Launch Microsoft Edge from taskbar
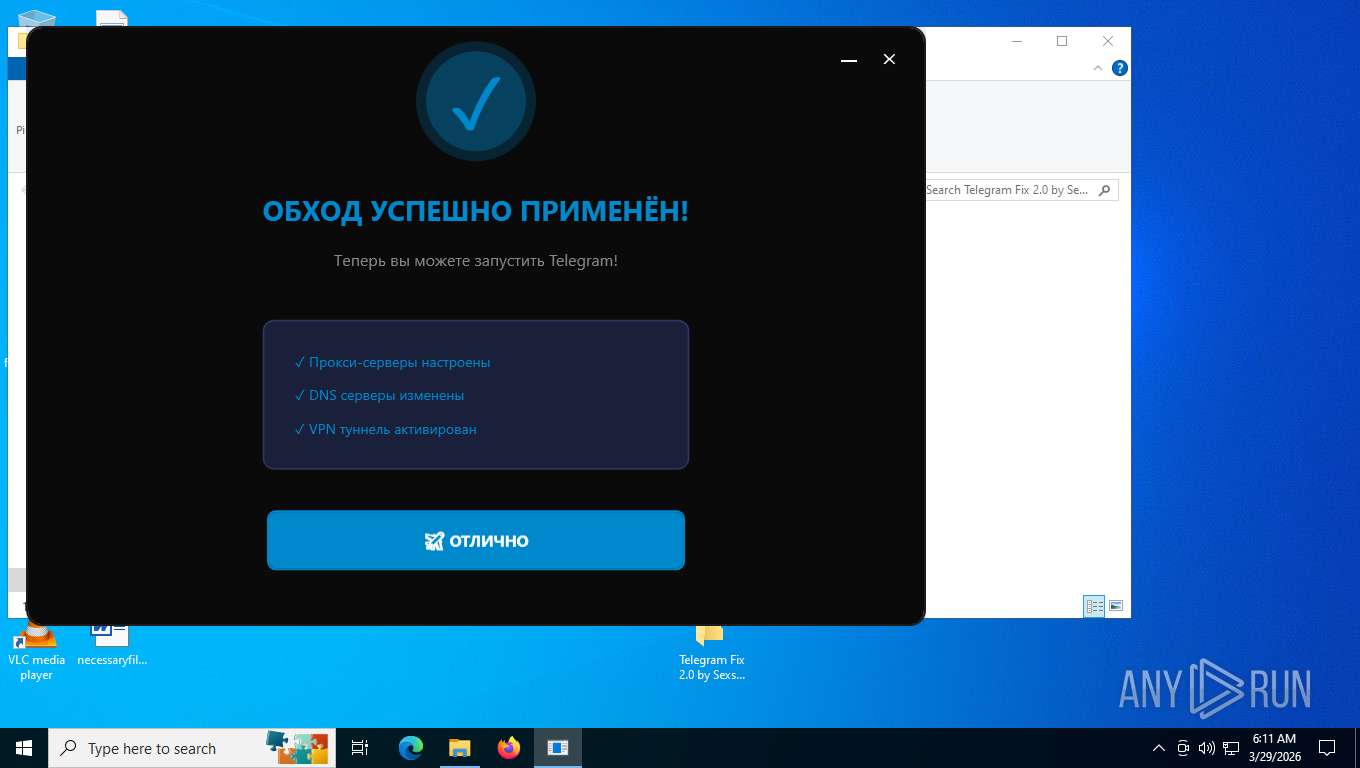 tap(411, 748)
